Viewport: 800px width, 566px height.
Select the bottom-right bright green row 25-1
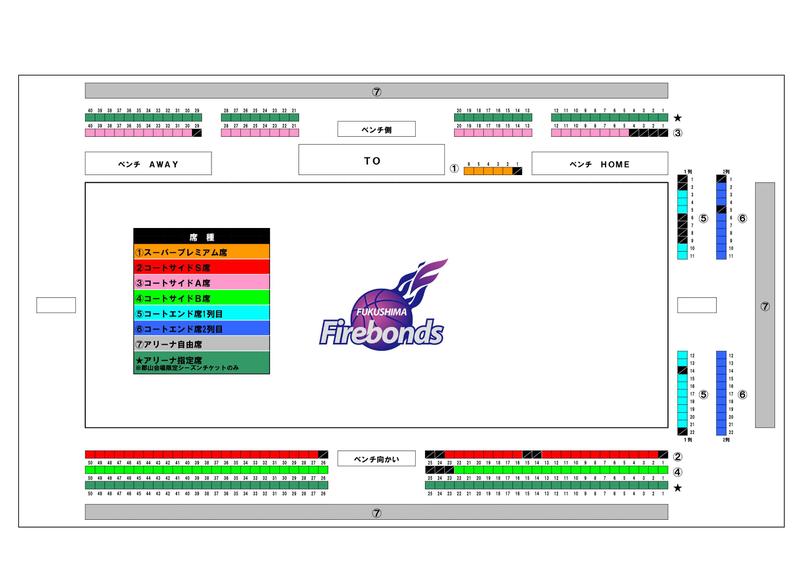click(x=546, y=470)
